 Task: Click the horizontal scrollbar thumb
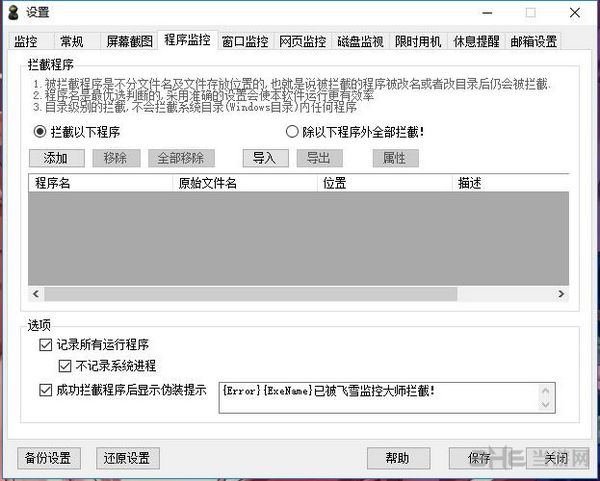click(x=251, y=294)
